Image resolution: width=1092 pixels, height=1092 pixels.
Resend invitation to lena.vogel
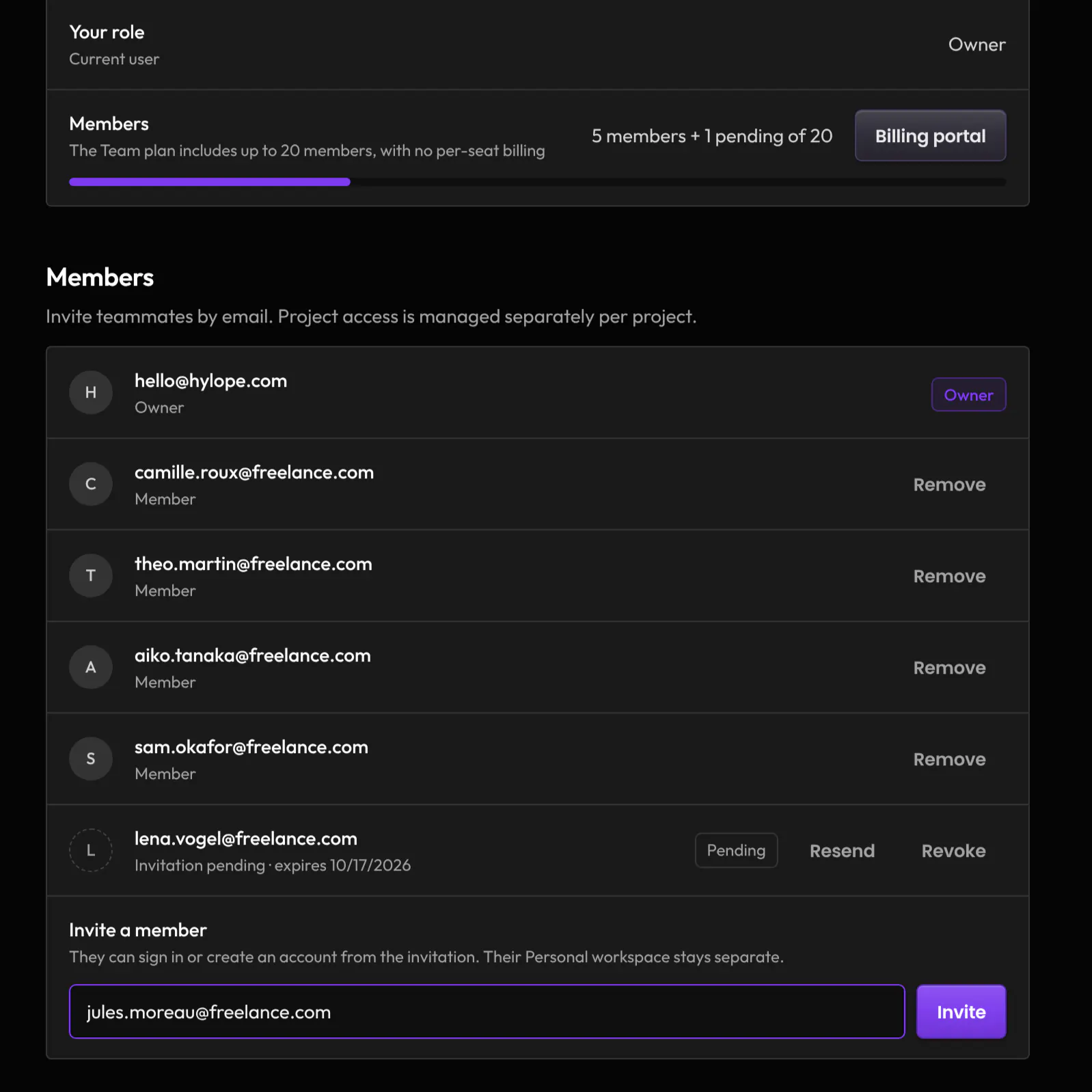coord(842,851)
